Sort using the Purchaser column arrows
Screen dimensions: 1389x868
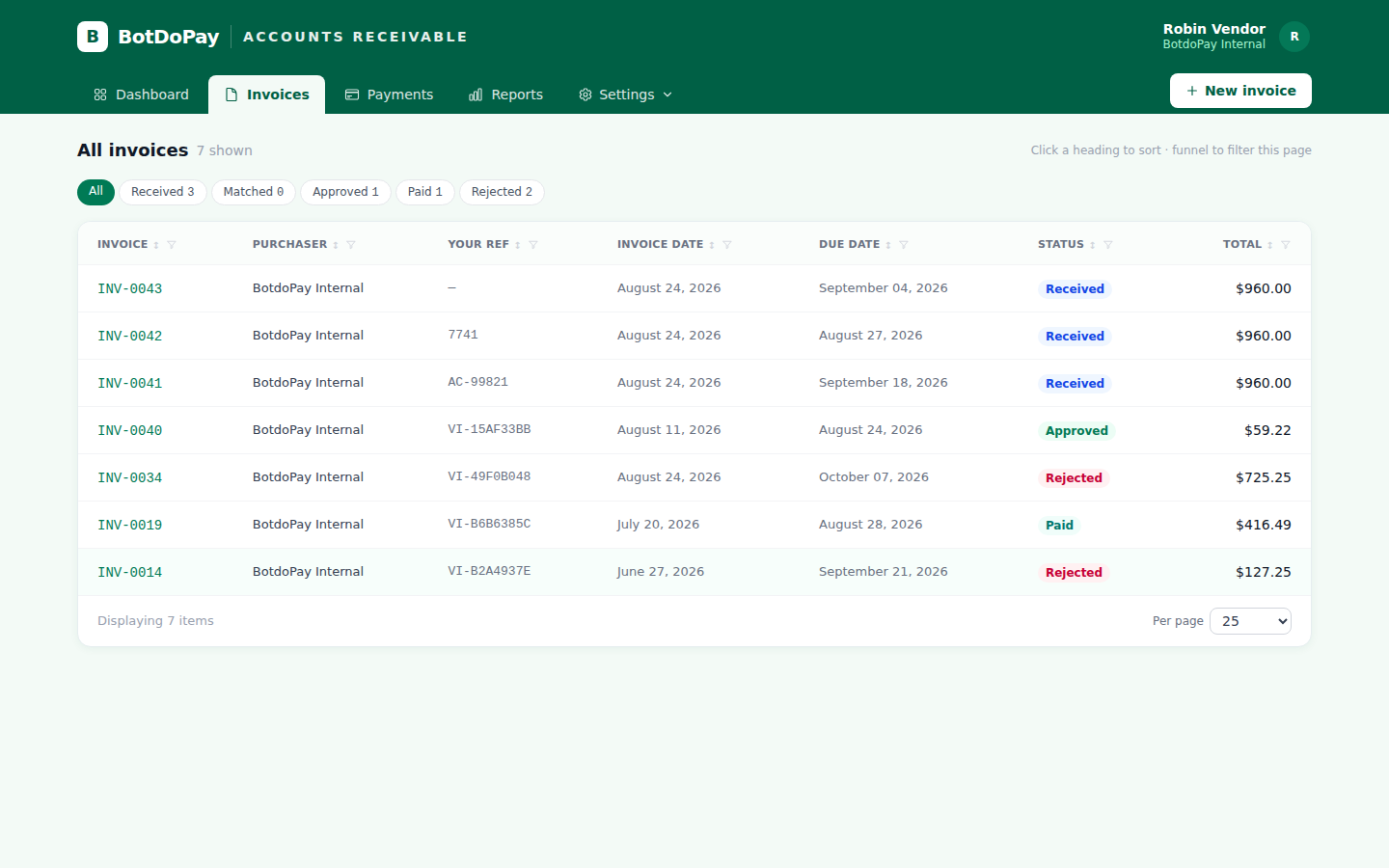click(336, 245)
